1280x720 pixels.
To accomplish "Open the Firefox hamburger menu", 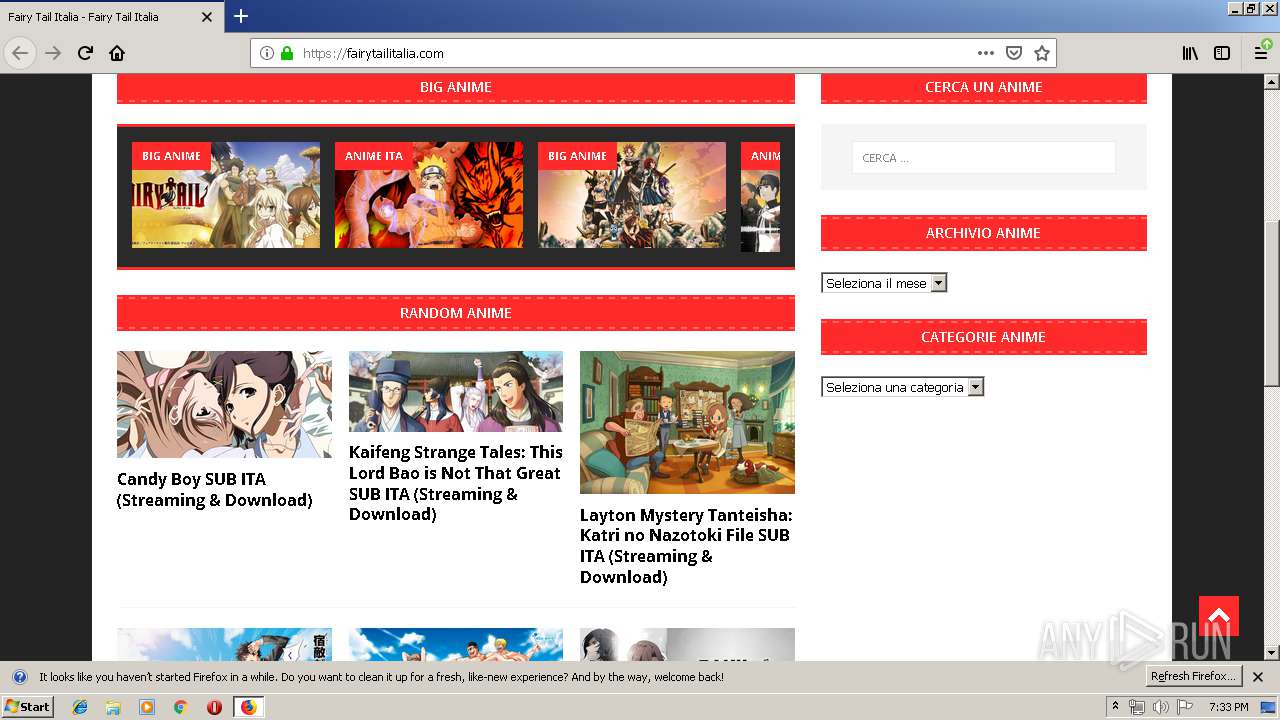I will [1262, 53].
